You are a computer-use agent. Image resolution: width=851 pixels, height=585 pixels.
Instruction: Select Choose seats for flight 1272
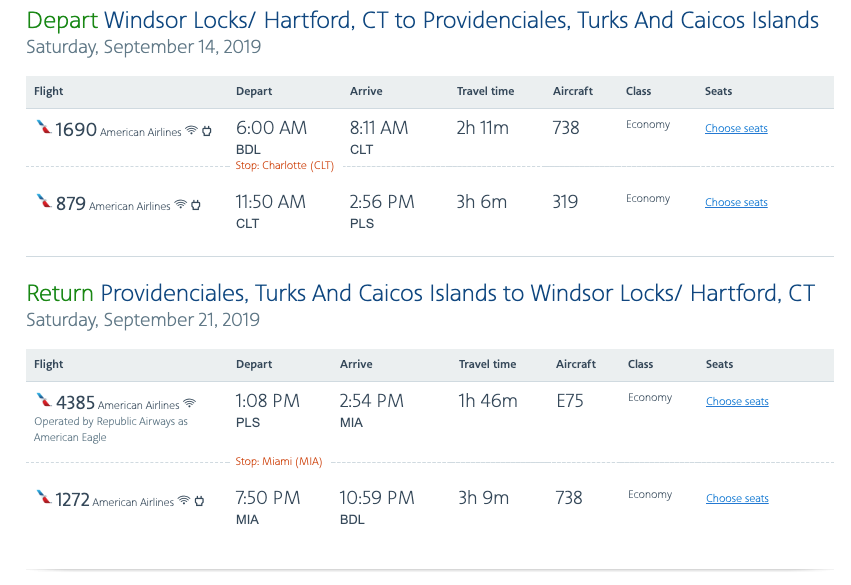tap(737, 498)
